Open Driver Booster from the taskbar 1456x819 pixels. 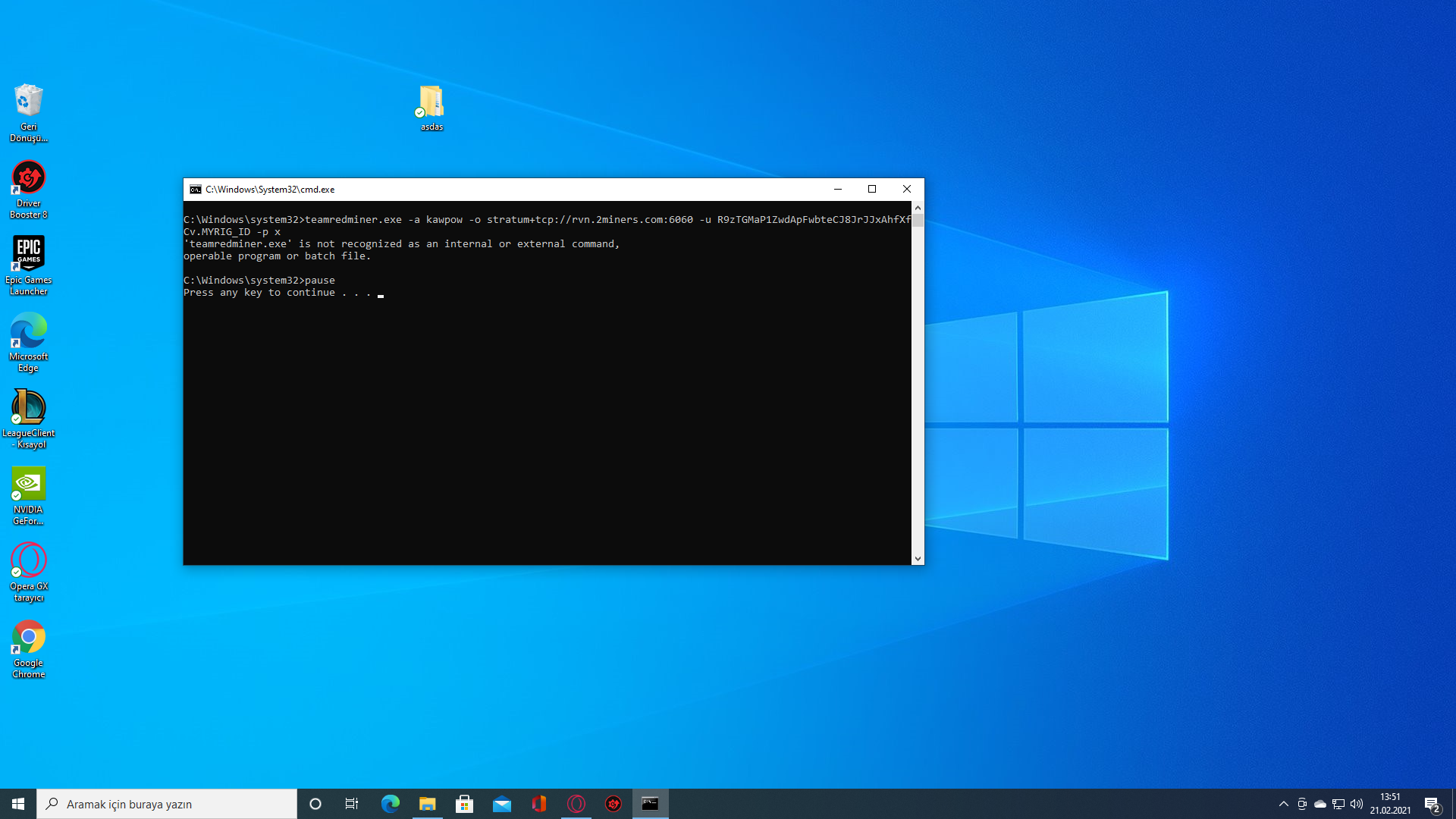(613, 804)
